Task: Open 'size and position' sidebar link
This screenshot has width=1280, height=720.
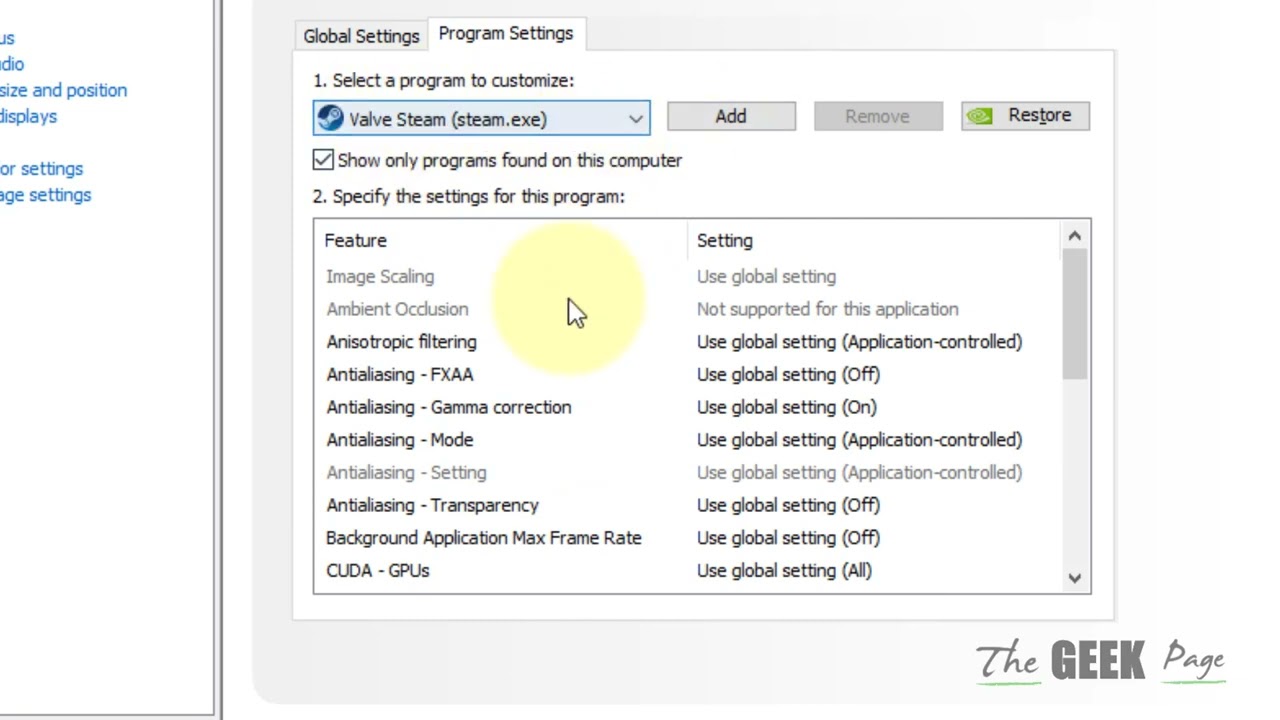Action: click(63, 90)
